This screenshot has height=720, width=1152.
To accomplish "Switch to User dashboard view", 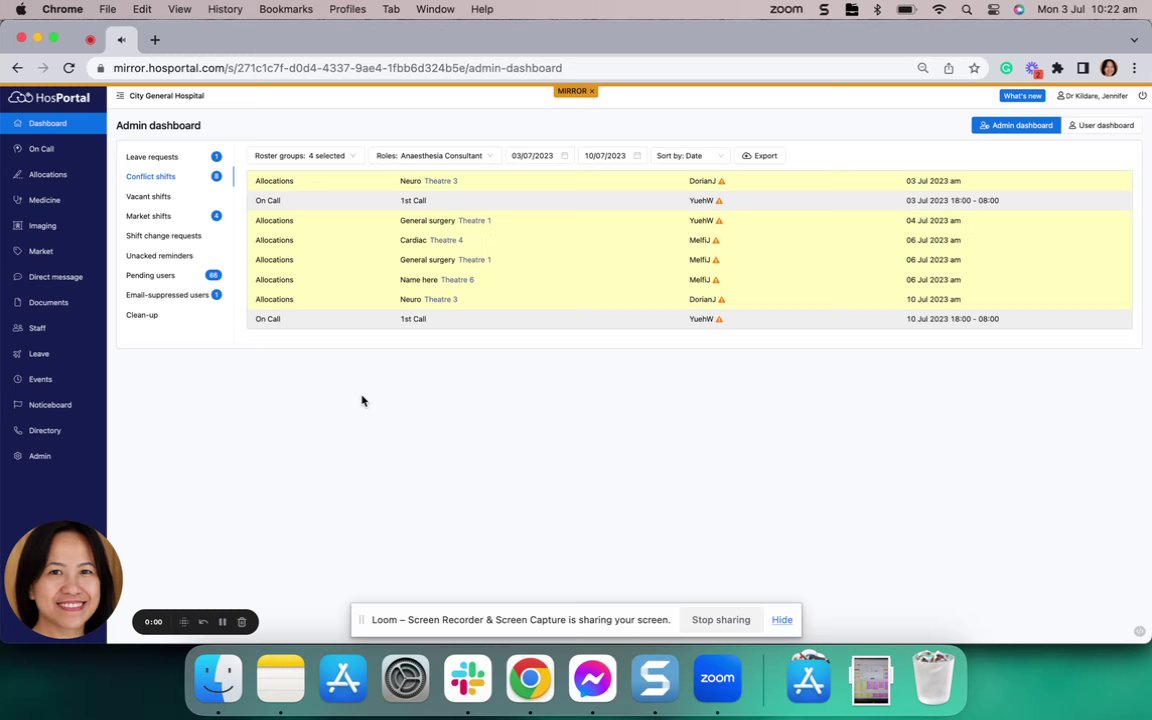I will tap(1101, 126).
